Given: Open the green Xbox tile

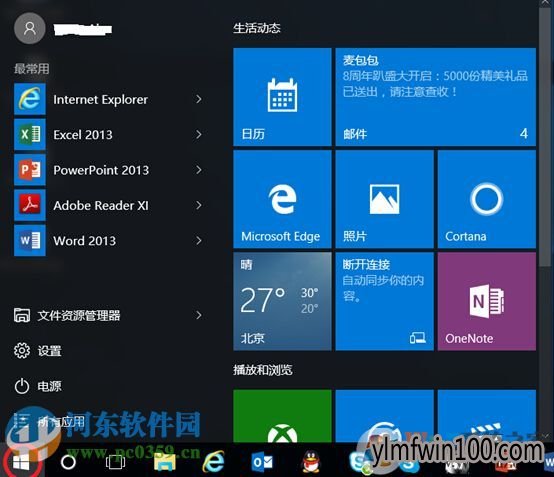Looking at the screenshot, I should click(282, 416).
